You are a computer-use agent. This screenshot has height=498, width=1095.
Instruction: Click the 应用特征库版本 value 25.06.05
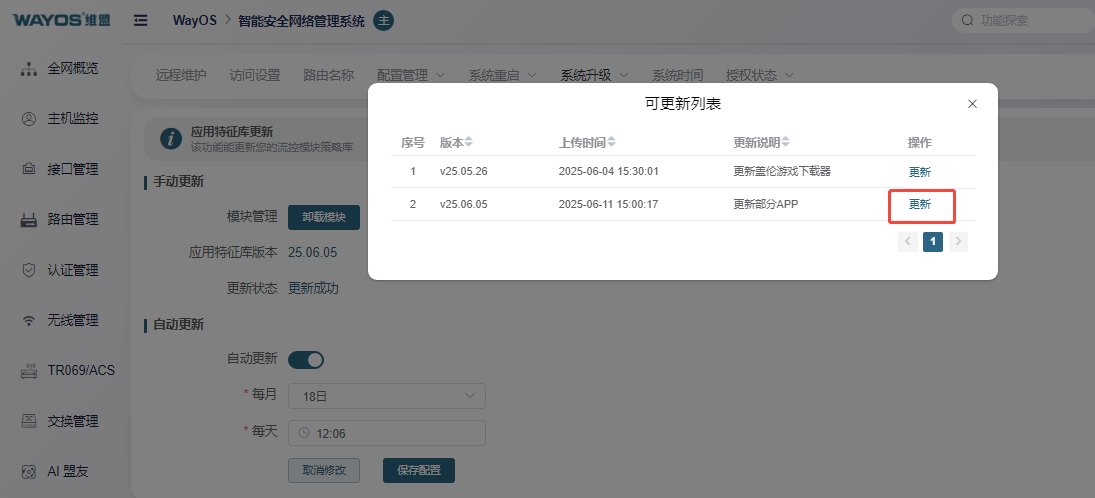click(x=313, y=252)
